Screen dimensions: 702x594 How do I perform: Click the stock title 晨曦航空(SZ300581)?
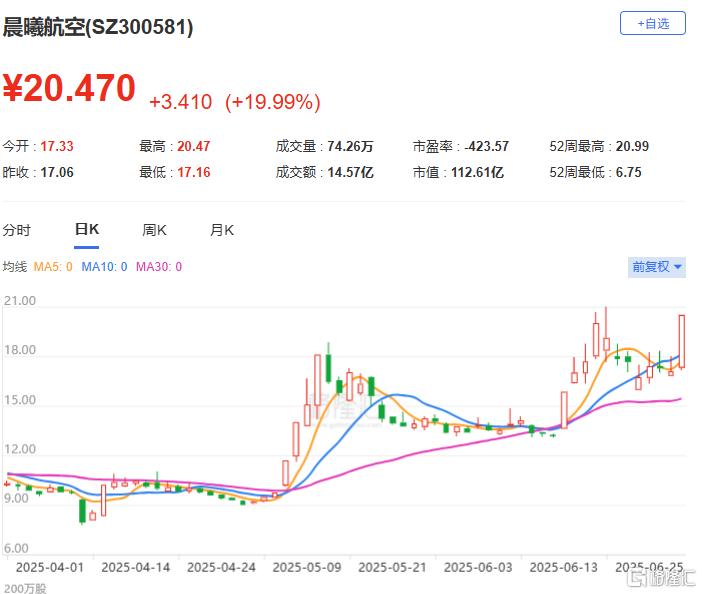pyautogui.click(x=98, y=27)
